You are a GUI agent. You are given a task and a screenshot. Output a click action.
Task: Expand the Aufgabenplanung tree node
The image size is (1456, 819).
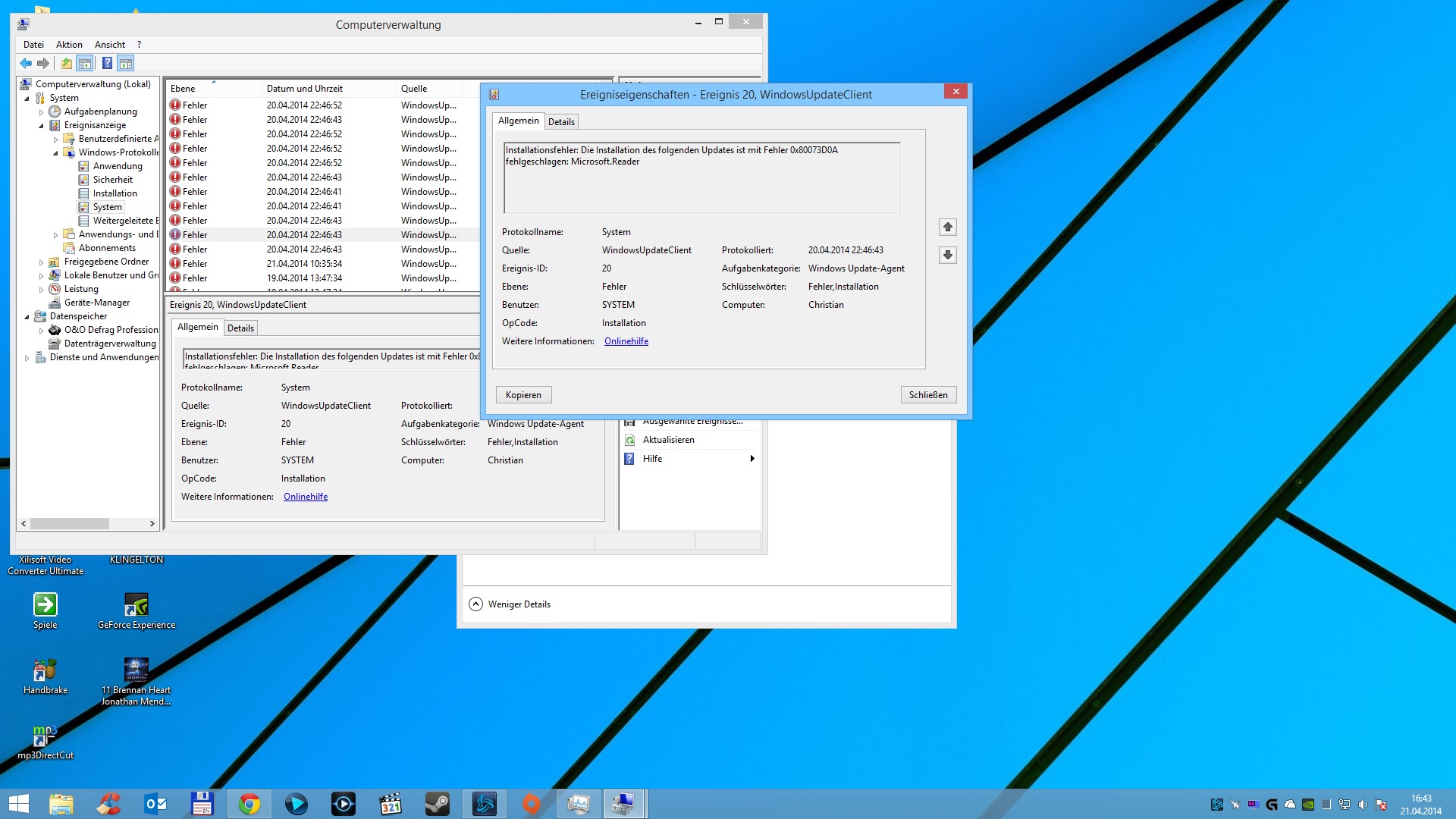[42, 112]
